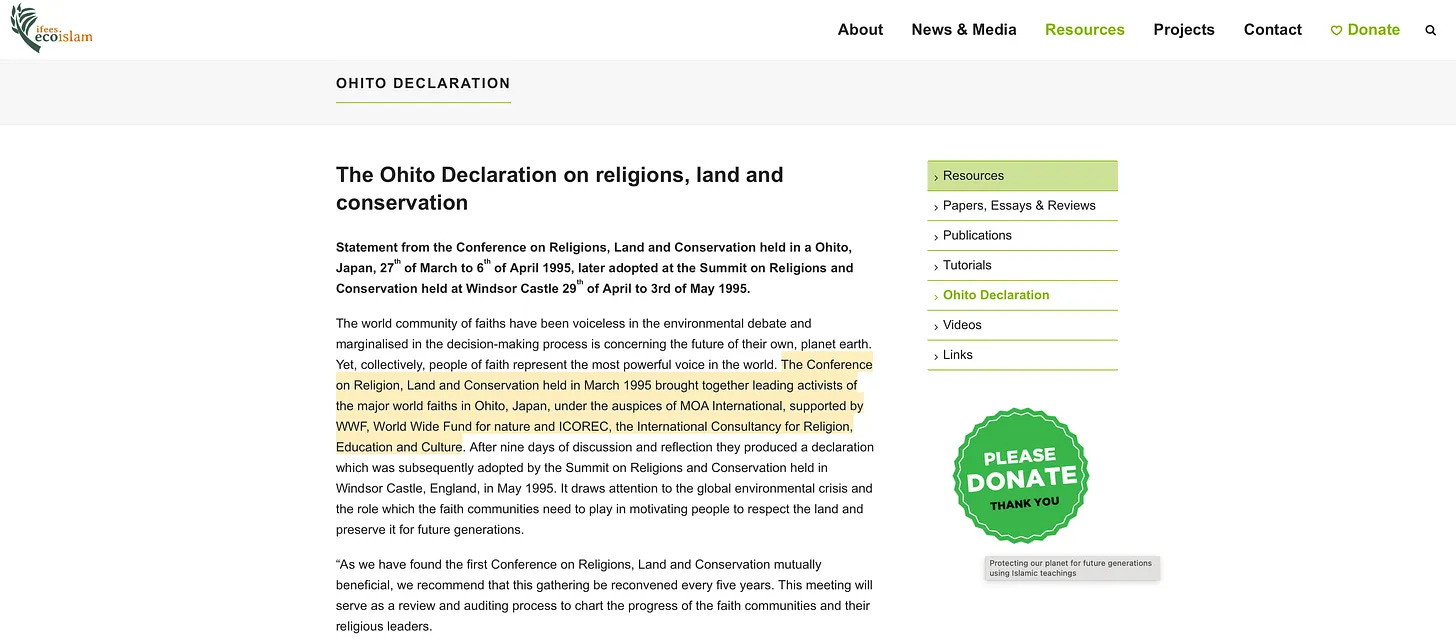The height and width of the screenshot is (644, 1456).
Task: Click the chevron beside Videos
Action: (936, 327)
